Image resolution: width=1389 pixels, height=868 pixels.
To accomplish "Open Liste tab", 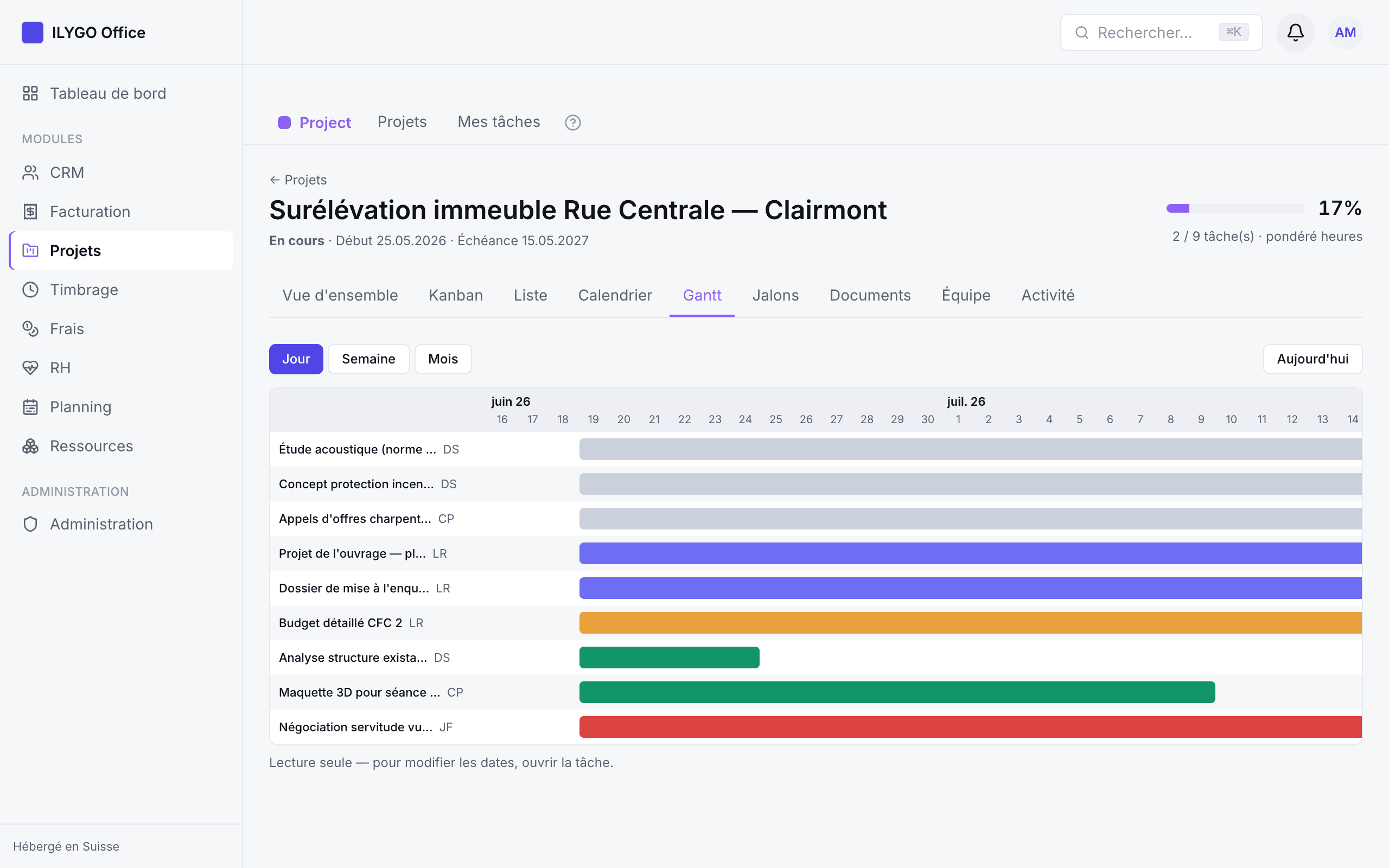I will tap(530, 295).
